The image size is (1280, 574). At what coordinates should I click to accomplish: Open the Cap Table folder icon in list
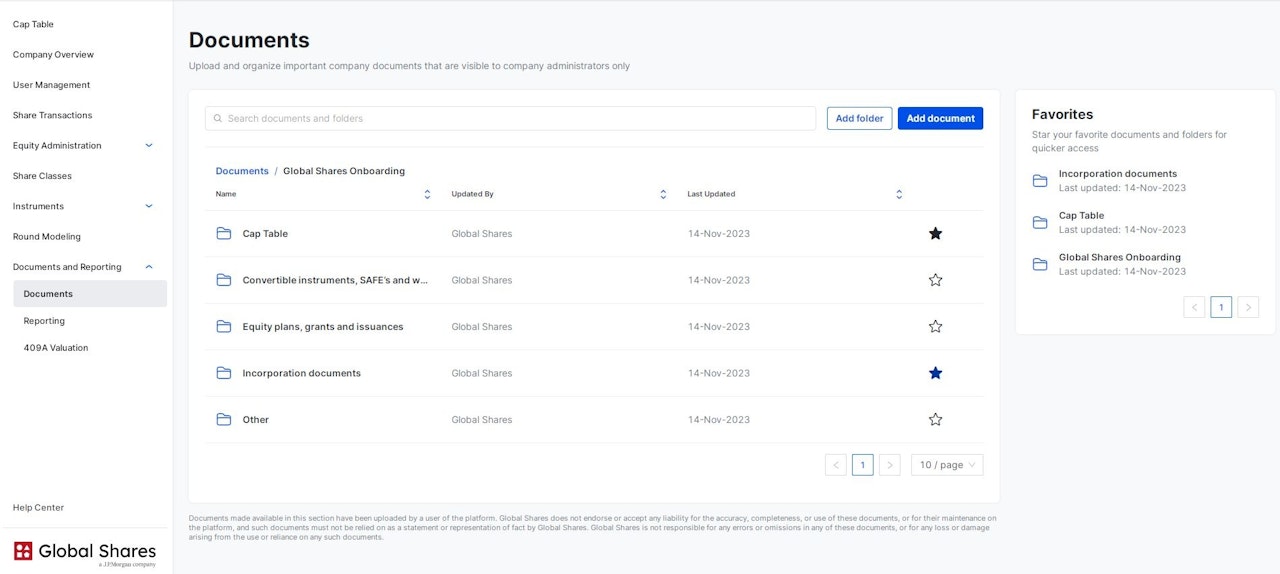(x=224, y=234)
